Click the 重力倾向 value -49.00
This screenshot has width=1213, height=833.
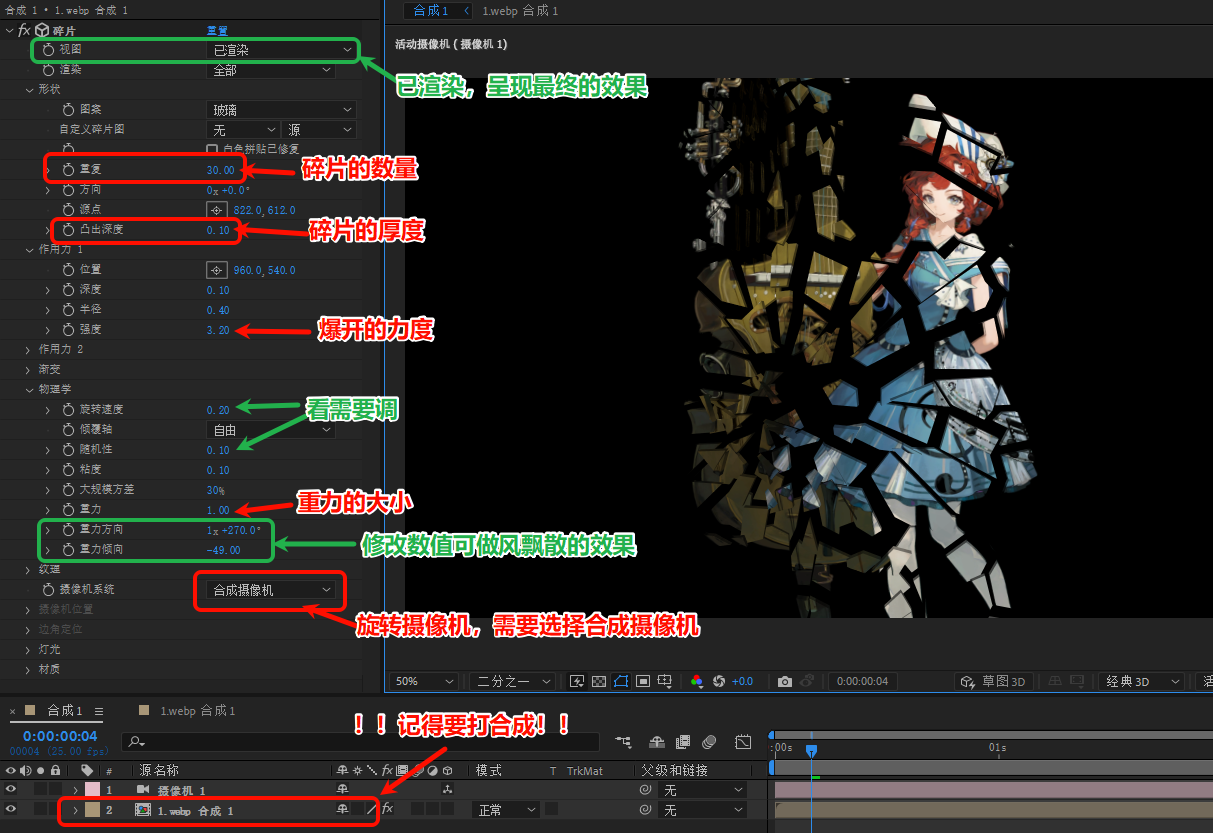point(223,550)
